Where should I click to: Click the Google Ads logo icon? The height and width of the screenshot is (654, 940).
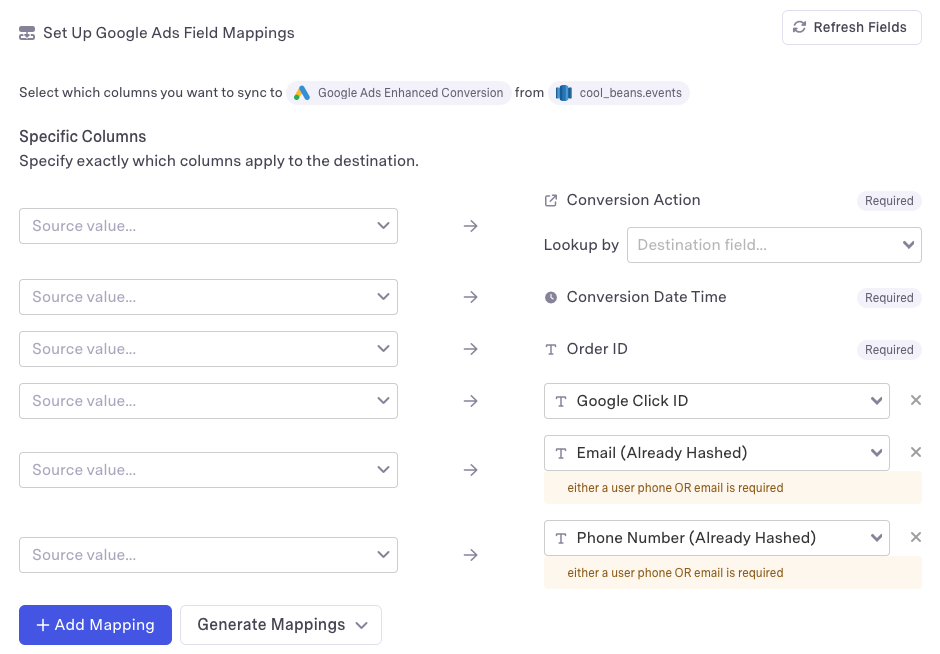(x=302, y=93)
